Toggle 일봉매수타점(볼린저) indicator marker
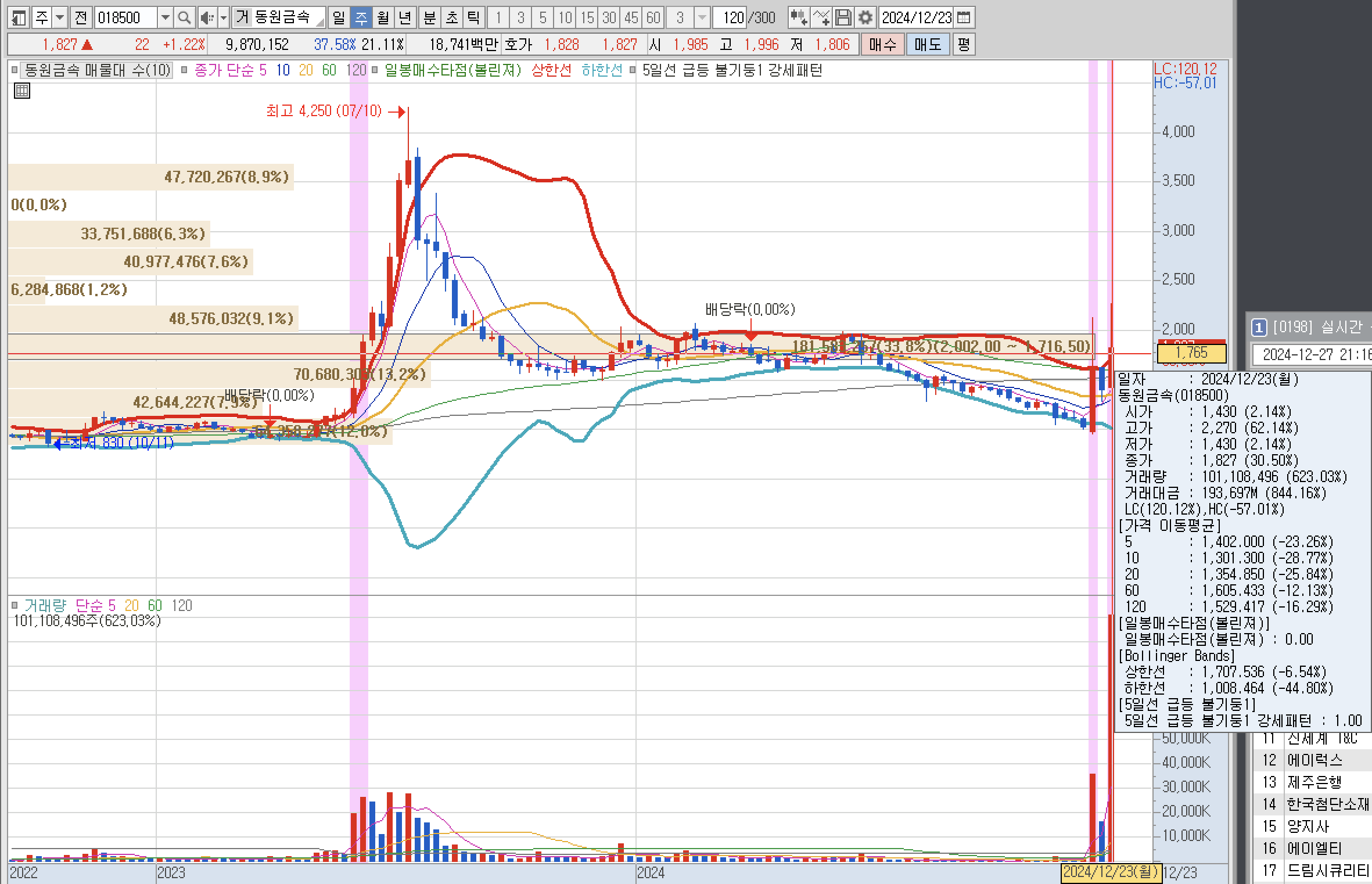Screen dimensions: 1372x884 tap(375, 70)
